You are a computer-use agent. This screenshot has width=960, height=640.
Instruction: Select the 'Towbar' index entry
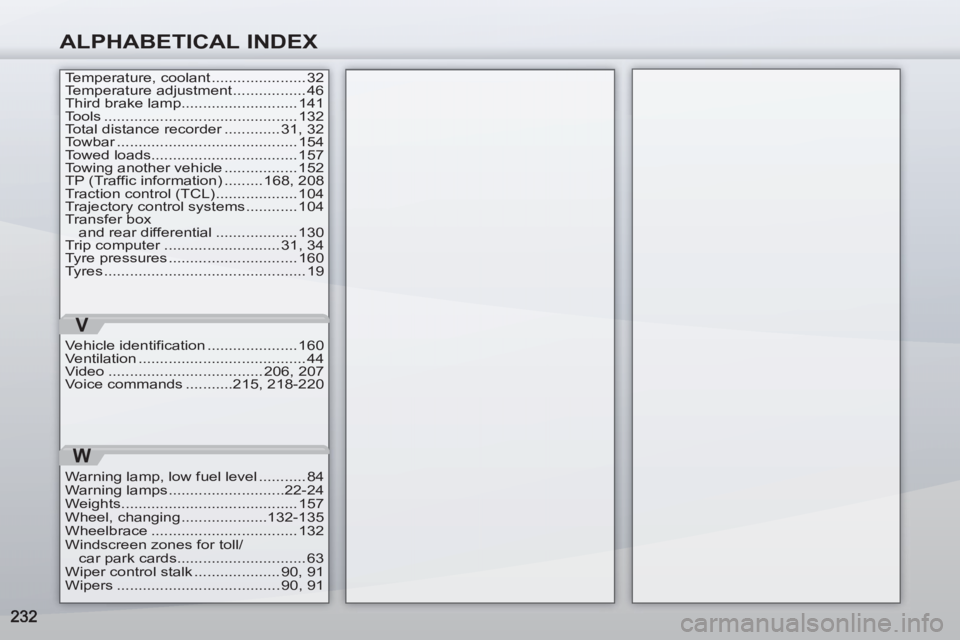(194, 142)
